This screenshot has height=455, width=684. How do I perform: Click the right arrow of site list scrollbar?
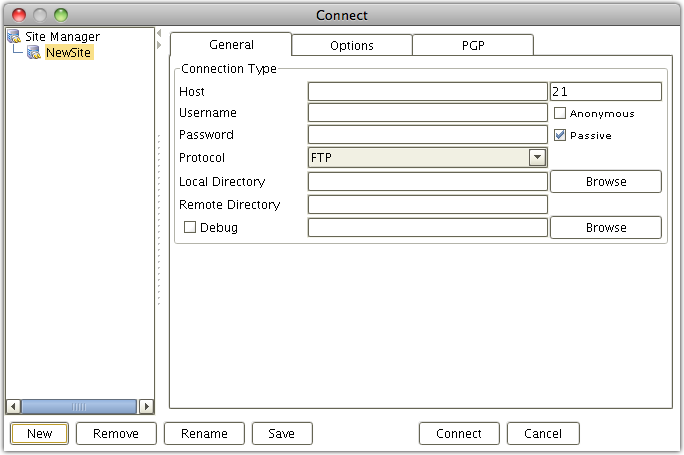[x=147, y=407]
